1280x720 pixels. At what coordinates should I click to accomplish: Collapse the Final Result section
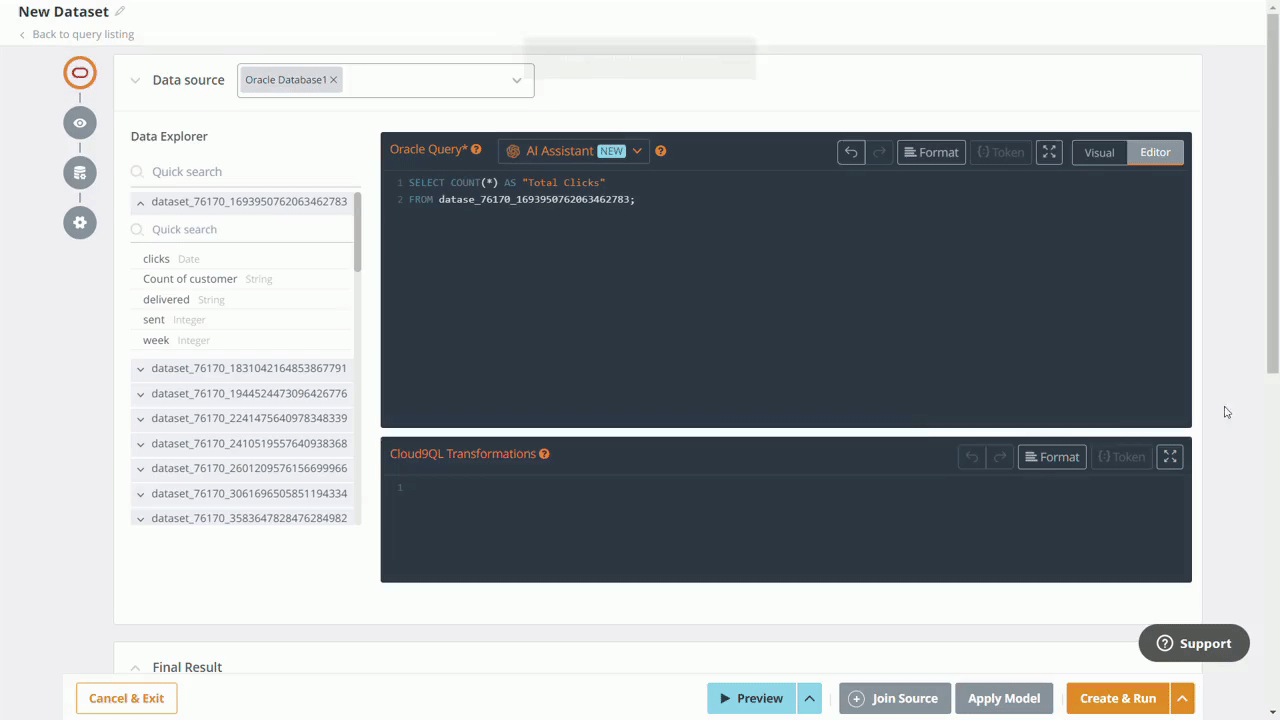[x=135, y=667]
